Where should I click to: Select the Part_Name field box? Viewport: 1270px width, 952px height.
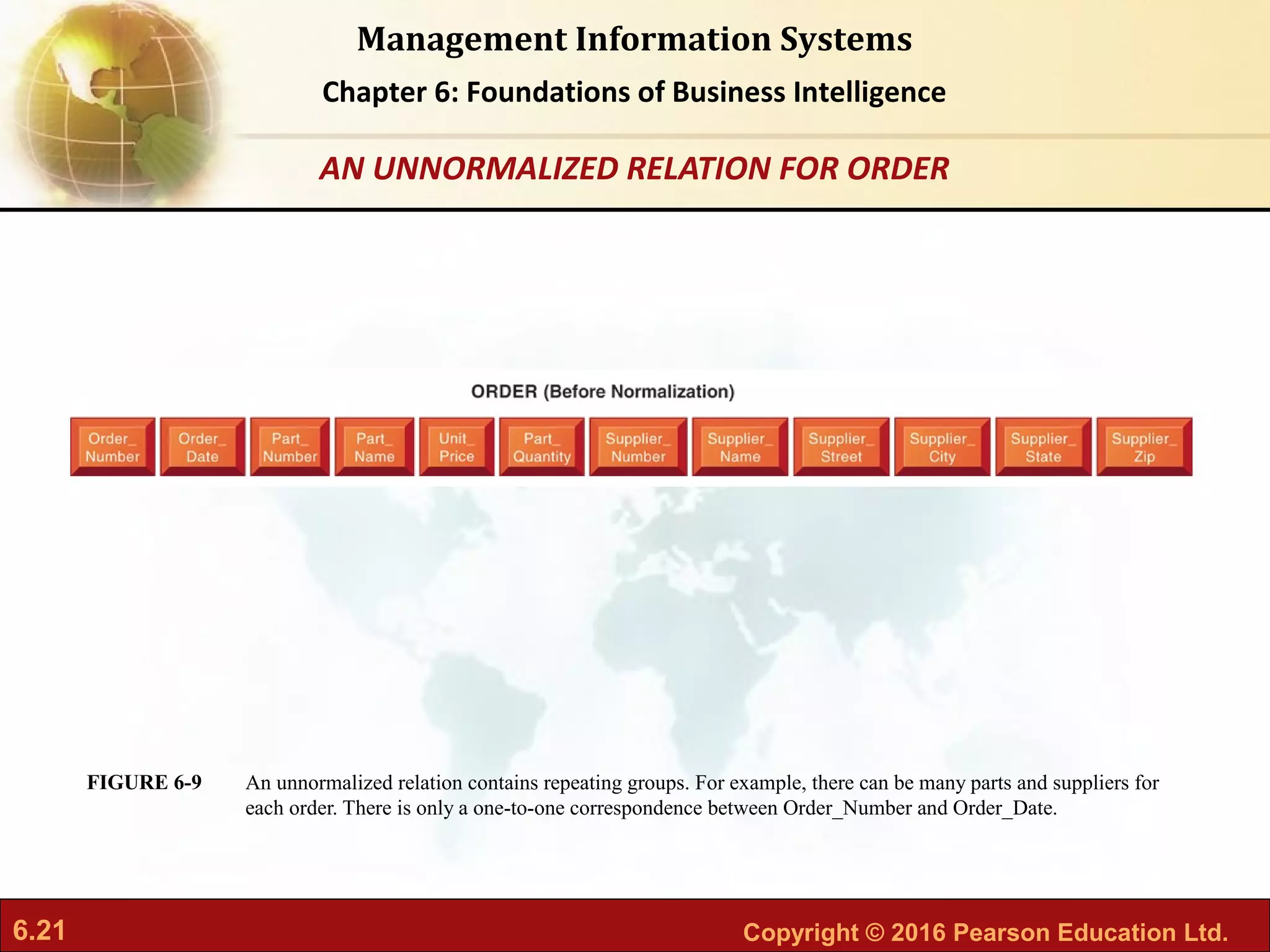coord(375,447)
